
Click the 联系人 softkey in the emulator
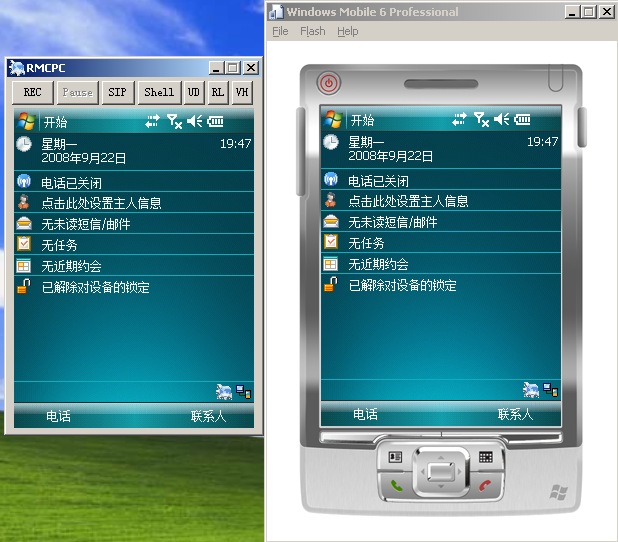(515, 414)
